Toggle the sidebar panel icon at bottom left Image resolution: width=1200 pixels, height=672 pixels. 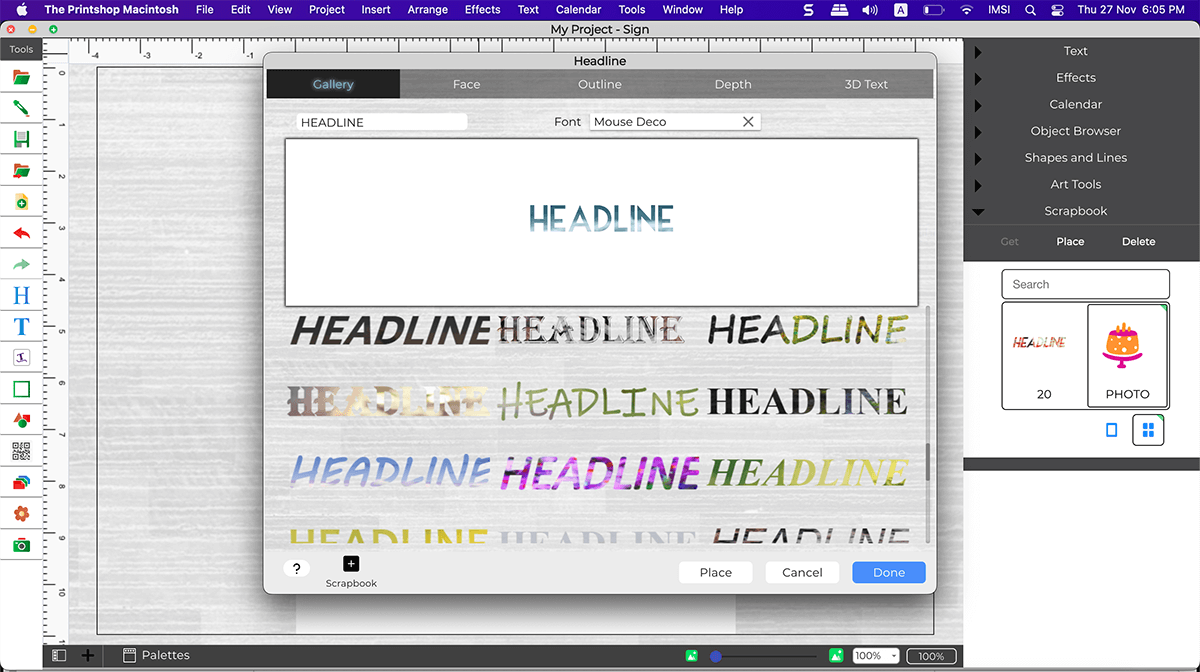click(x=59, y=656)
